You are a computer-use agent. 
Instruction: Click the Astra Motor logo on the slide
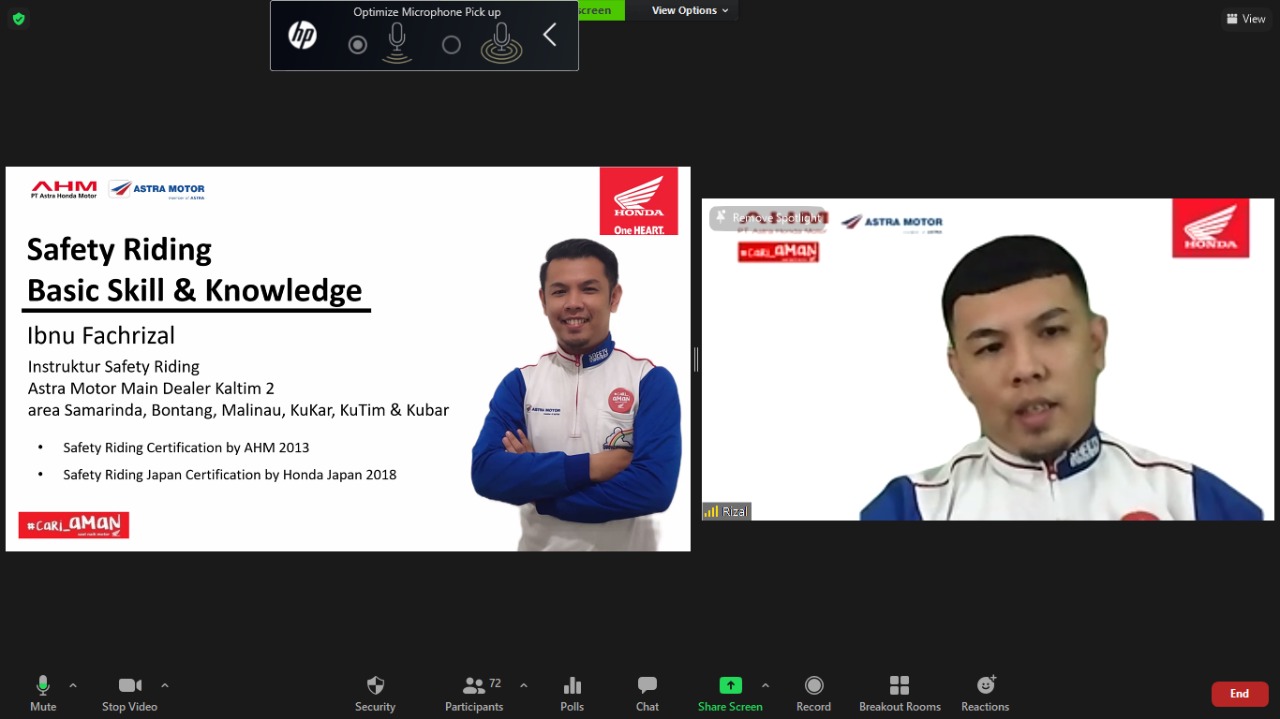(157, 189)
